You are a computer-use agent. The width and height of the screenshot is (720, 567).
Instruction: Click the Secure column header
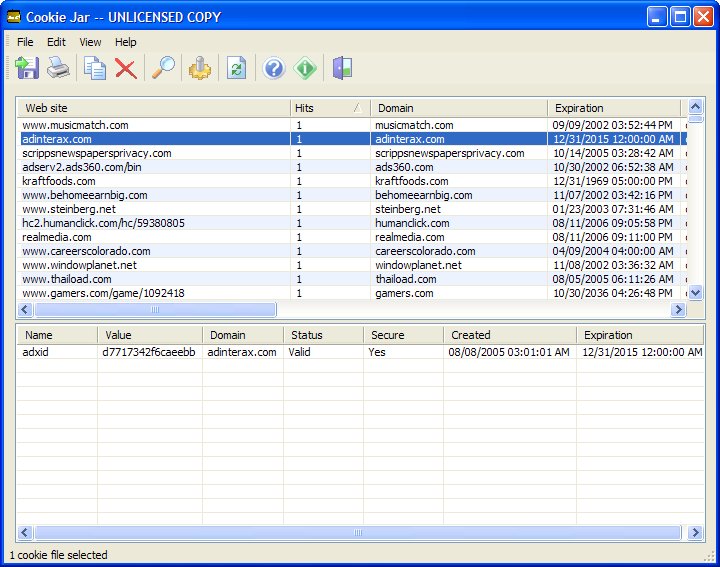404,335
